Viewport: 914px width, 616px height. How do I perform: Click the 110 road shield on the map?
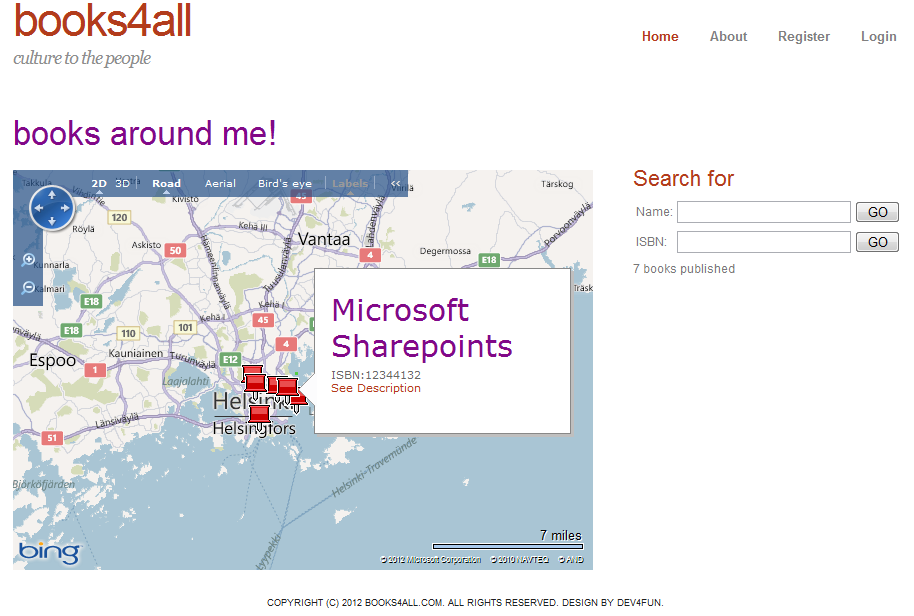tap(128, 333)
